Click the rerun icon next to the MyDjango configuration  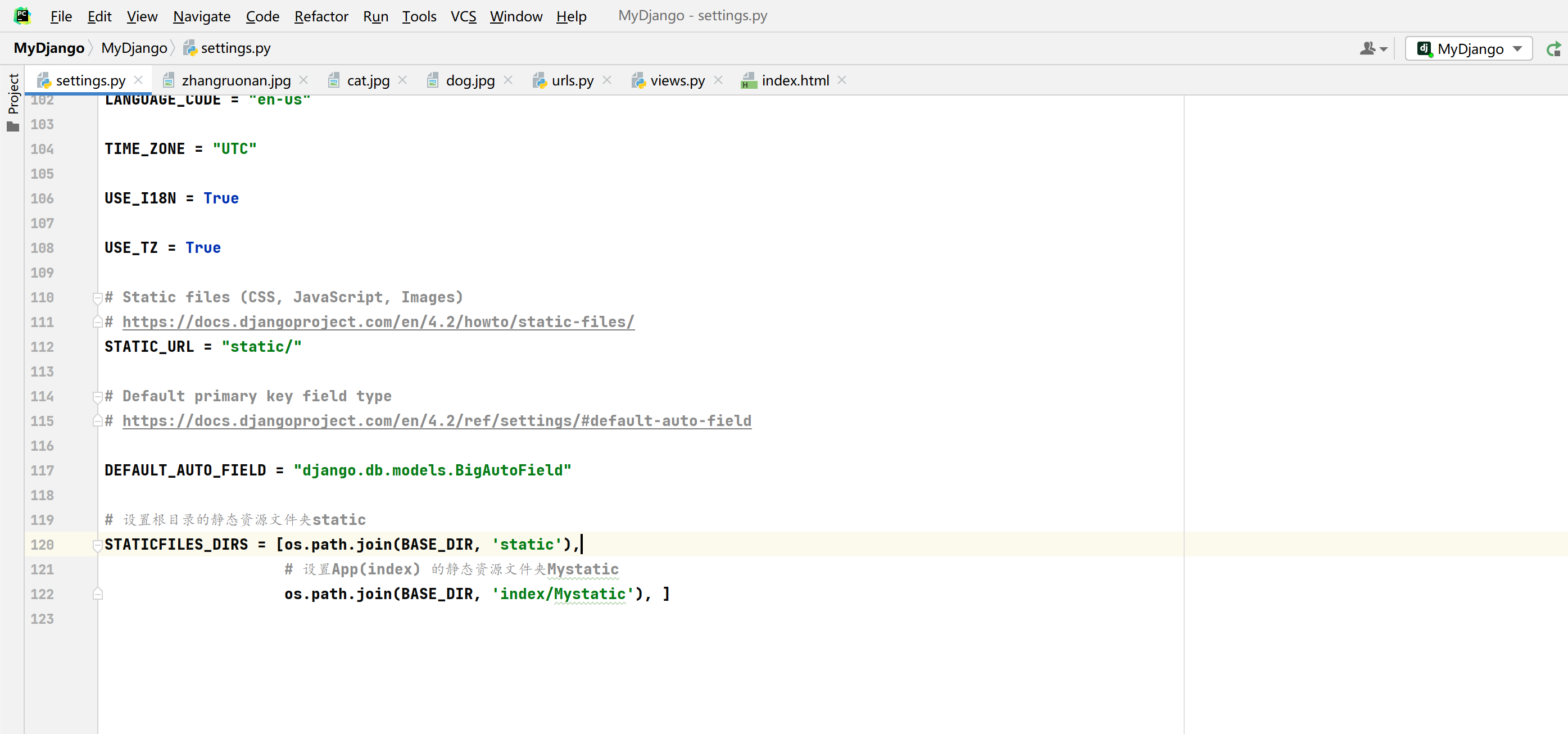tap(1553, 49)
